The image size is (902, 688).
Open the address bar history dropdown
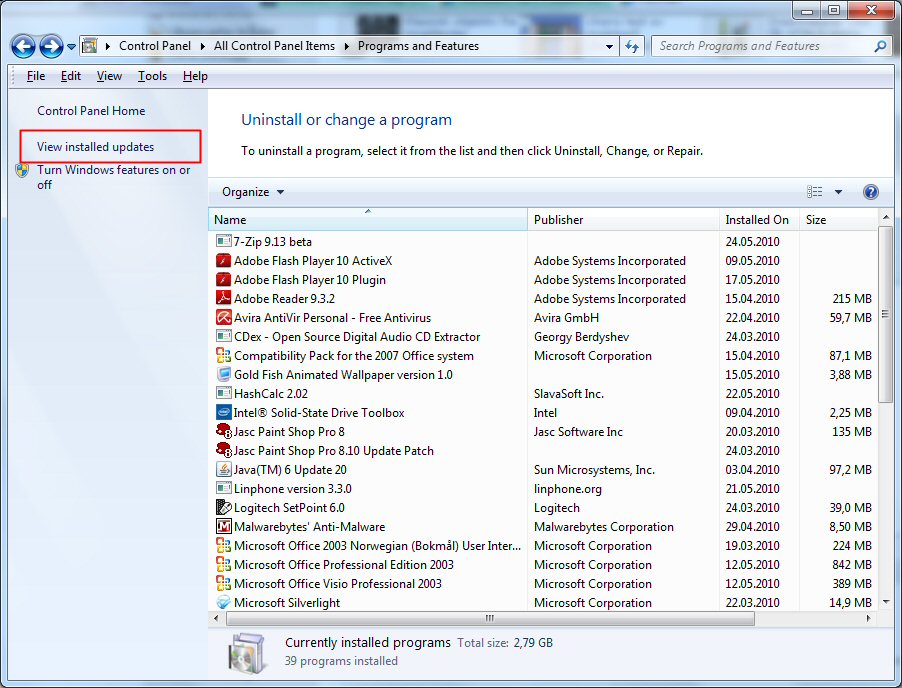(x=609, y=46)
